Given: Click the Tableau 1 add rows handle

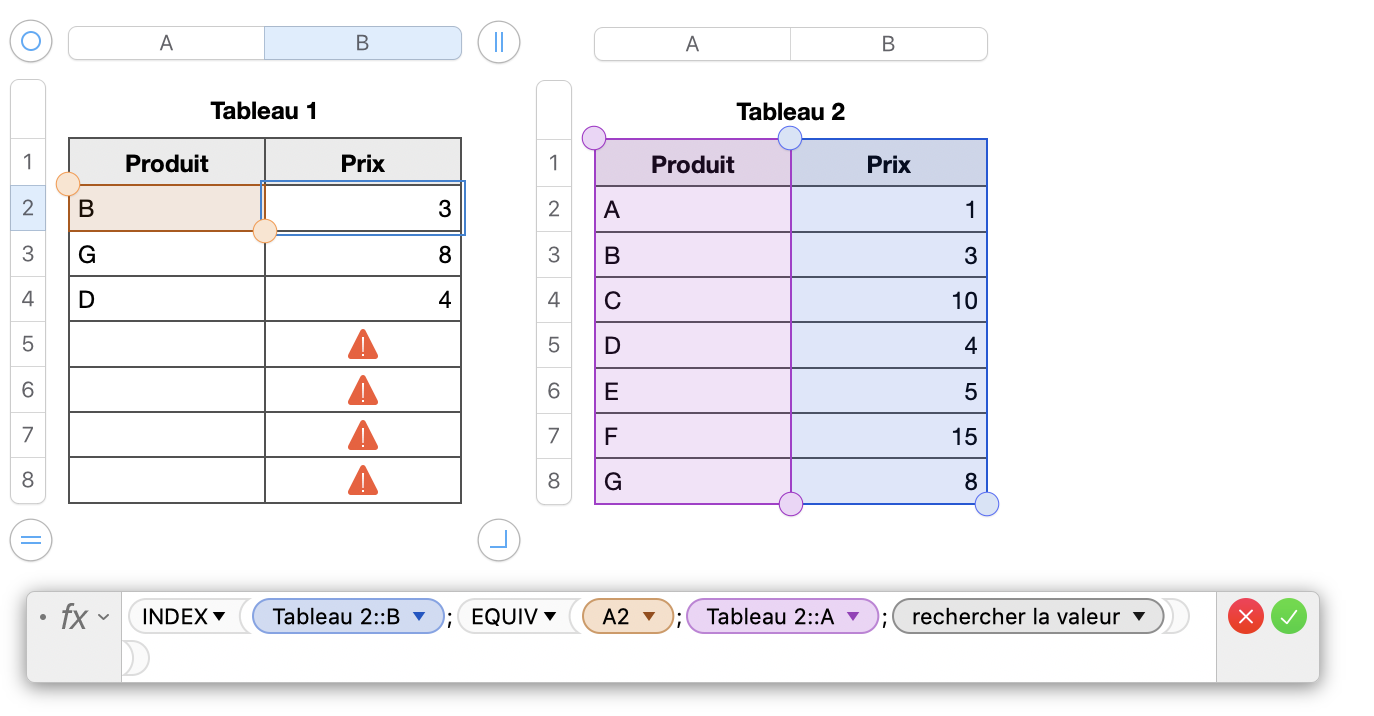Looking at the screenshot, I should tap(31, 540).
